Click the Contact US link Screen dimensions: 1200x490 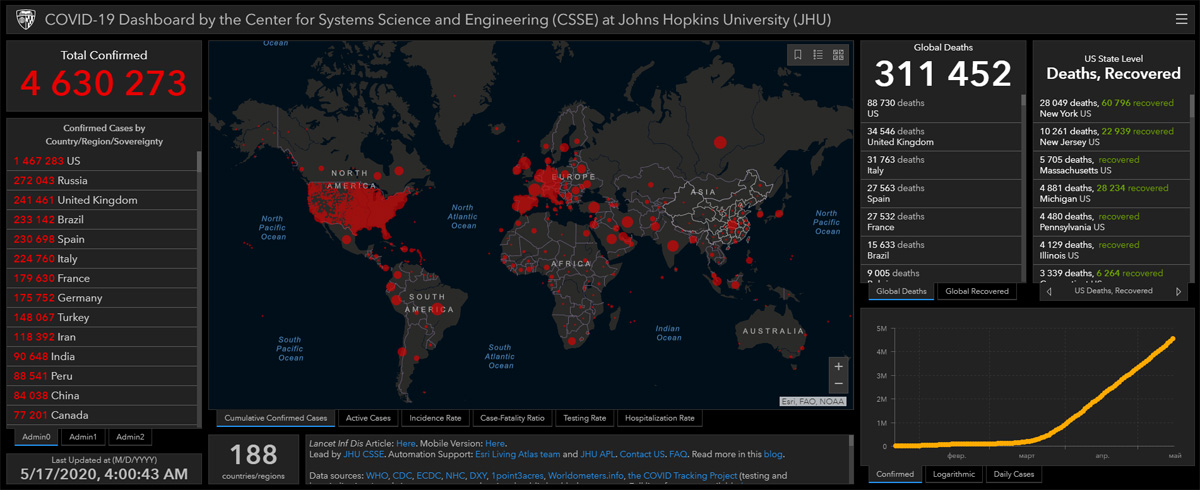point(642,454)
